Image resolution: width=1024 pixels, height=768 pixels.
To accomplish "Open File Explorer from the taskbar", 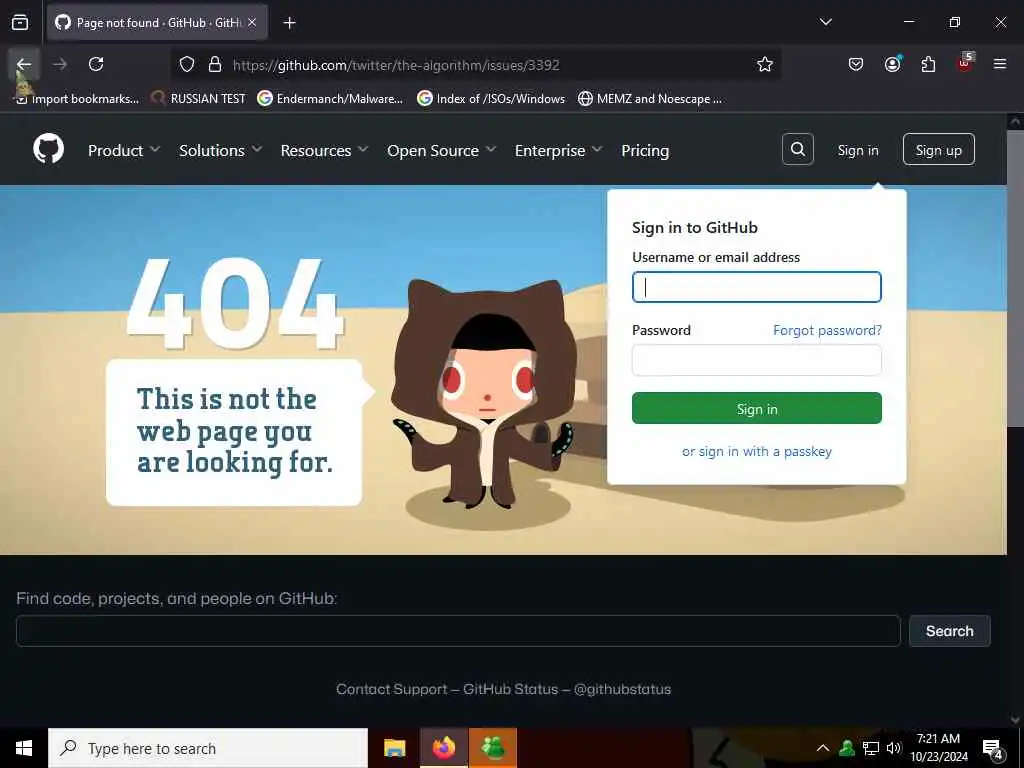I will coord(394,748).
